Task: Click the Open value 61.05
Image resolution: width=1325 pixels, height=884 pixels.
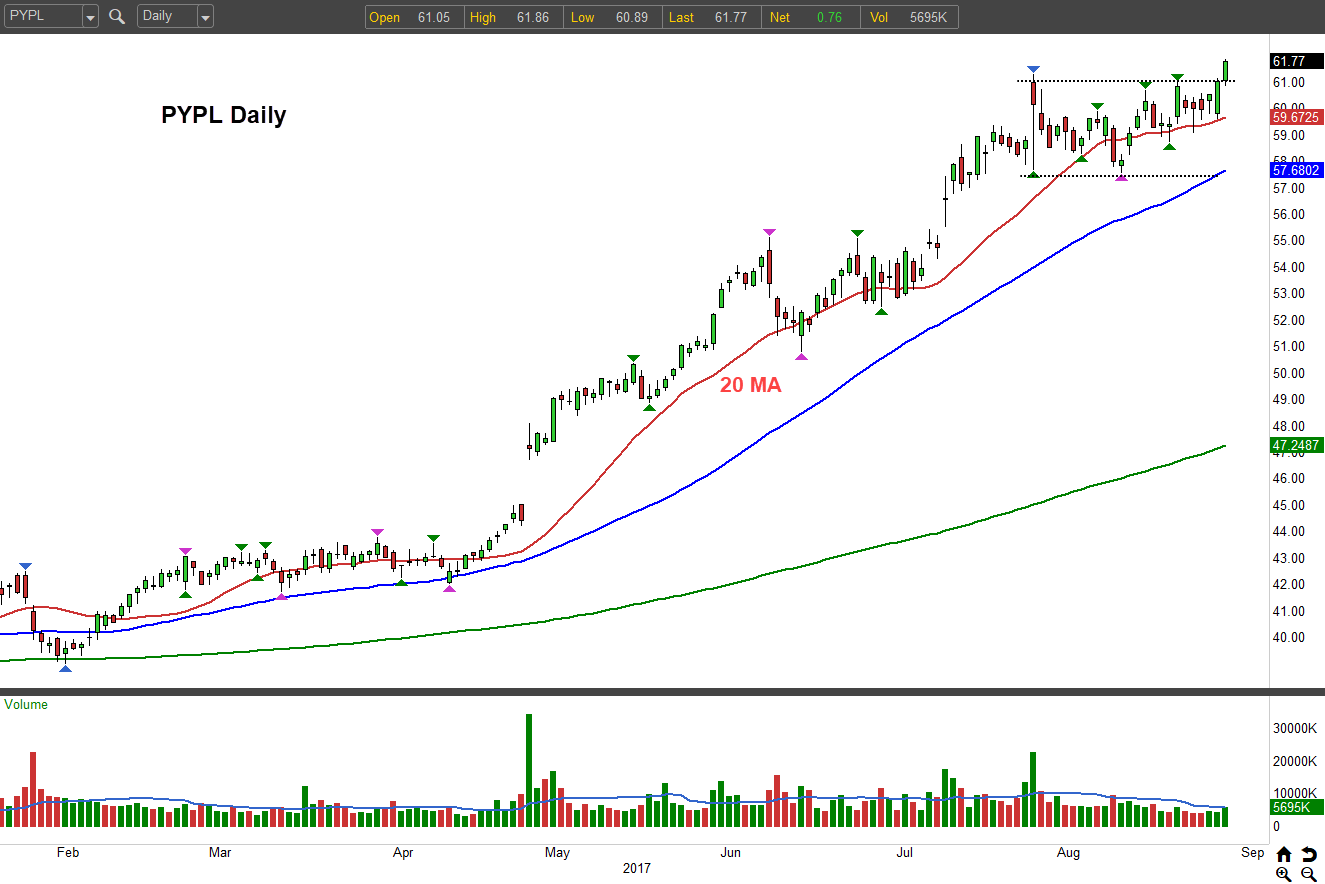Action: (434, 17)
